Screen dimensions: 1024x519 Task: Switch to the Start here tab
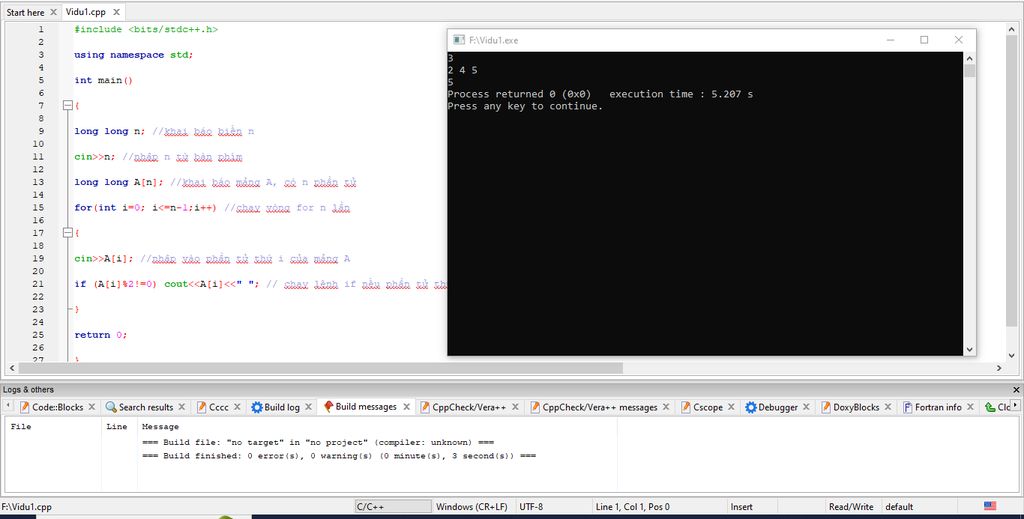[25, 12]
